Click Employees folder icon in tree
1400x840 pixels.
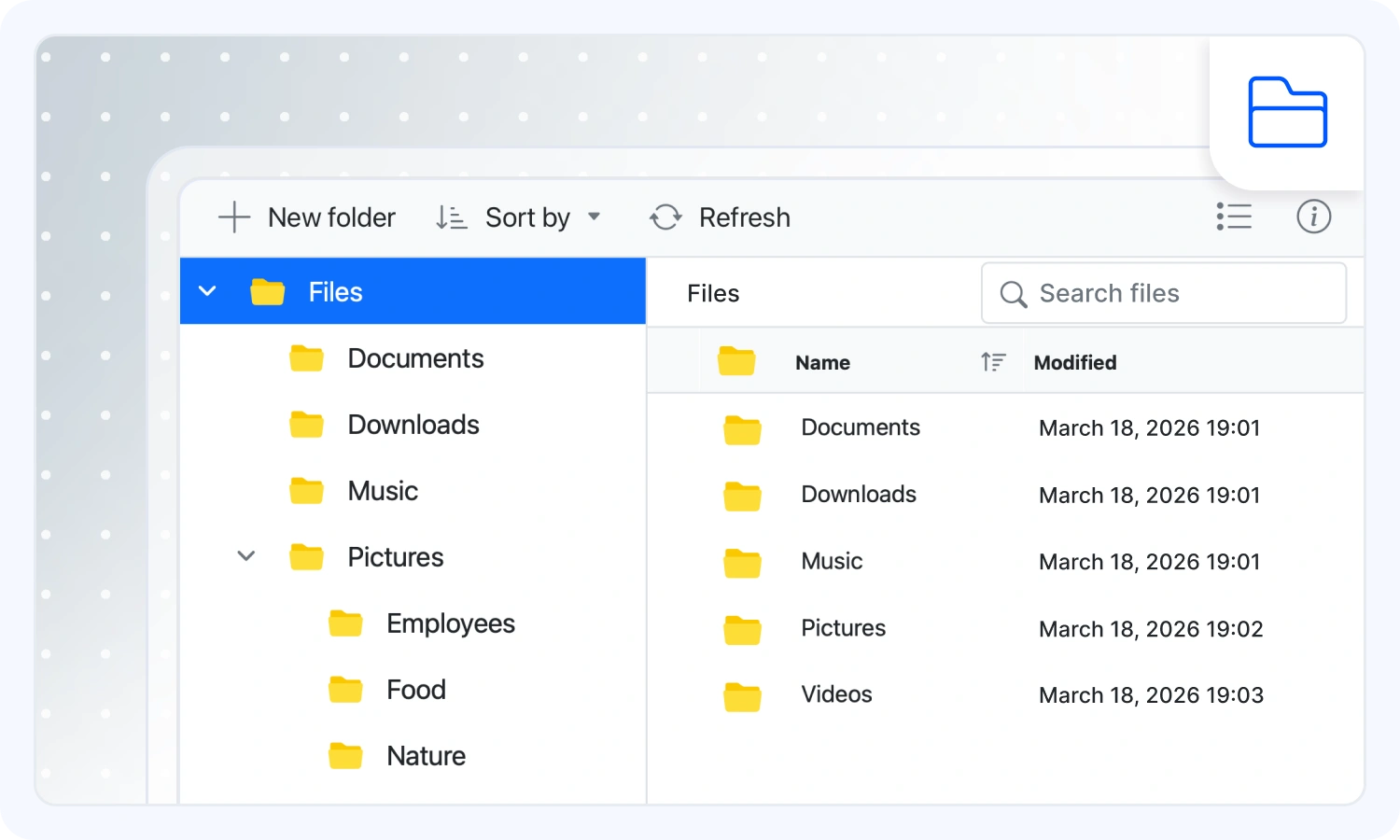345,623
